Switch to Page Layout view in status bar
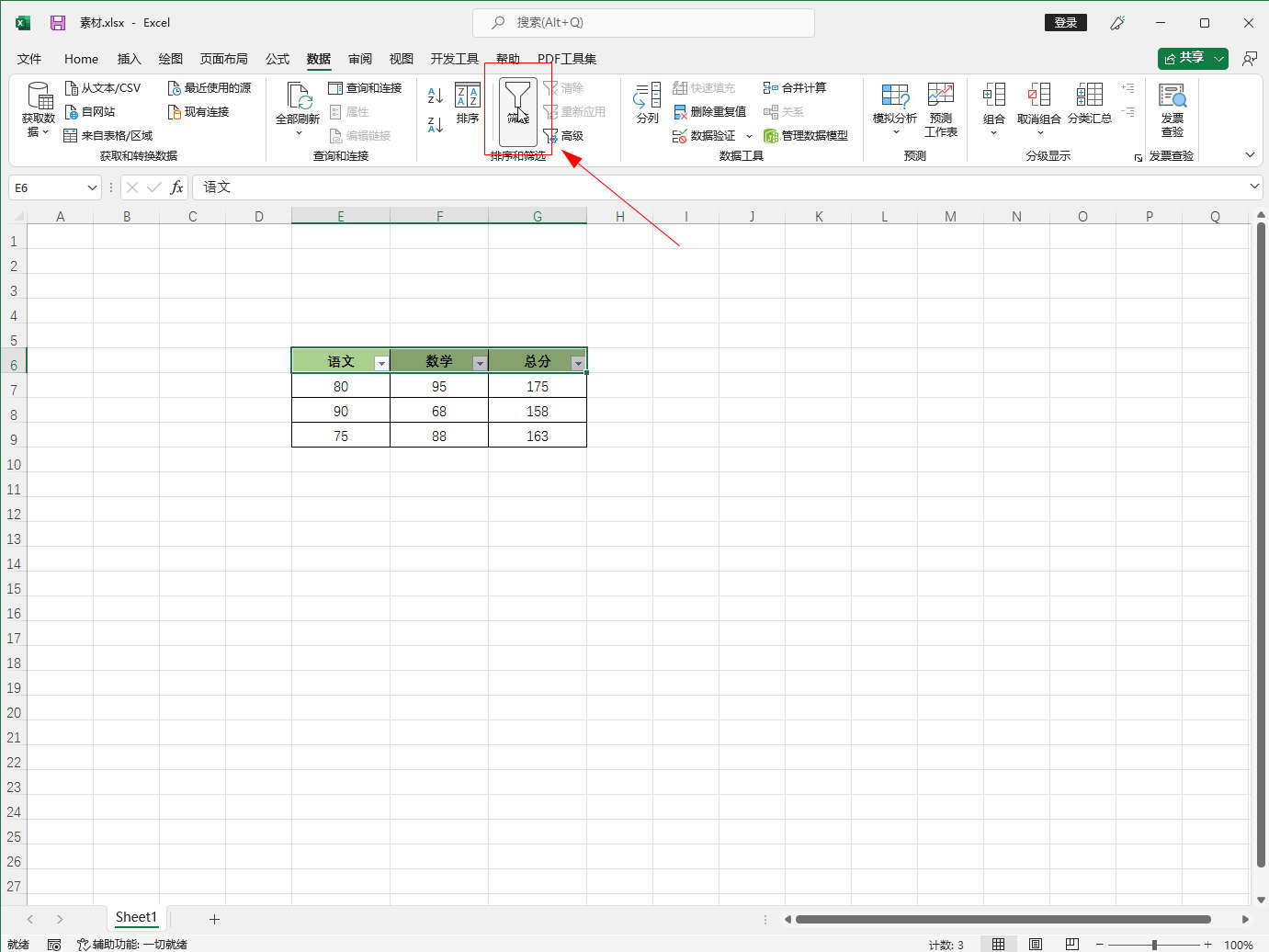 (1036, 944)
